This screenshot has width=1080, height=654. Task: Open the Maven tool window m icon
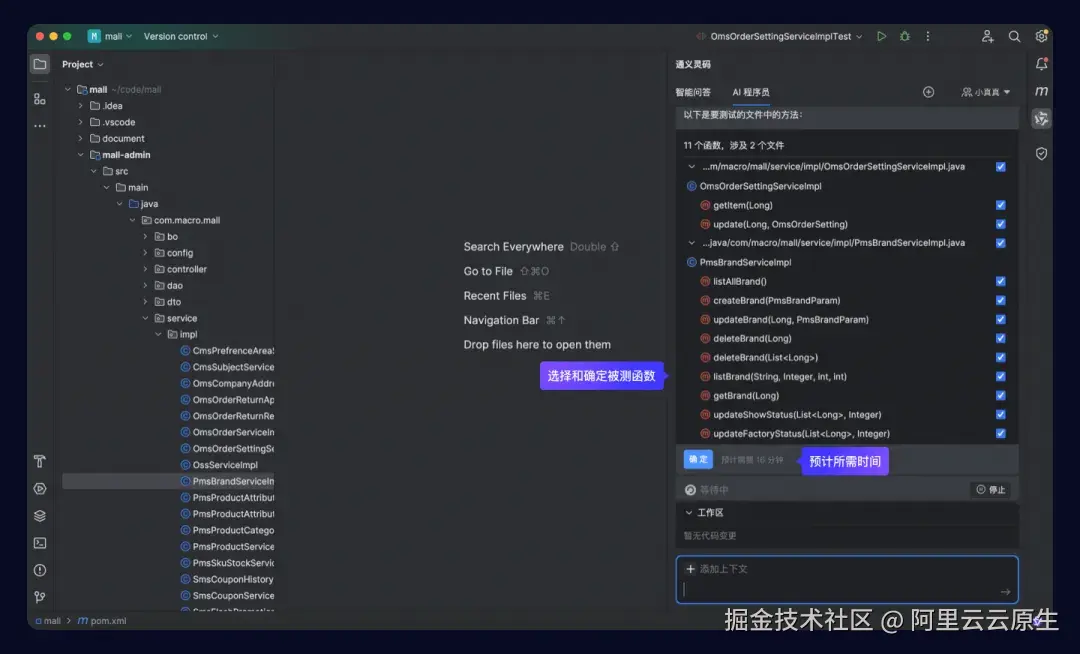1041,91
